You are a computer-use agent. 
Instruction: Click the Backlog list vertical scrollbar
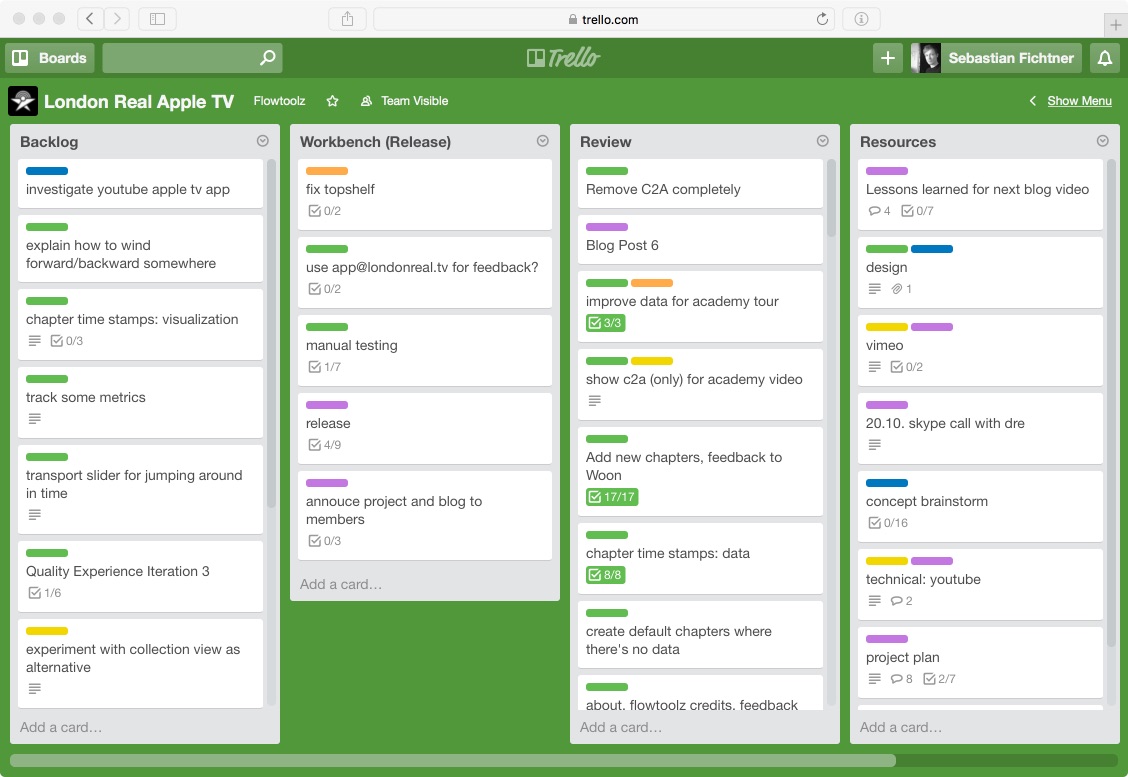[x=271, y=333]
